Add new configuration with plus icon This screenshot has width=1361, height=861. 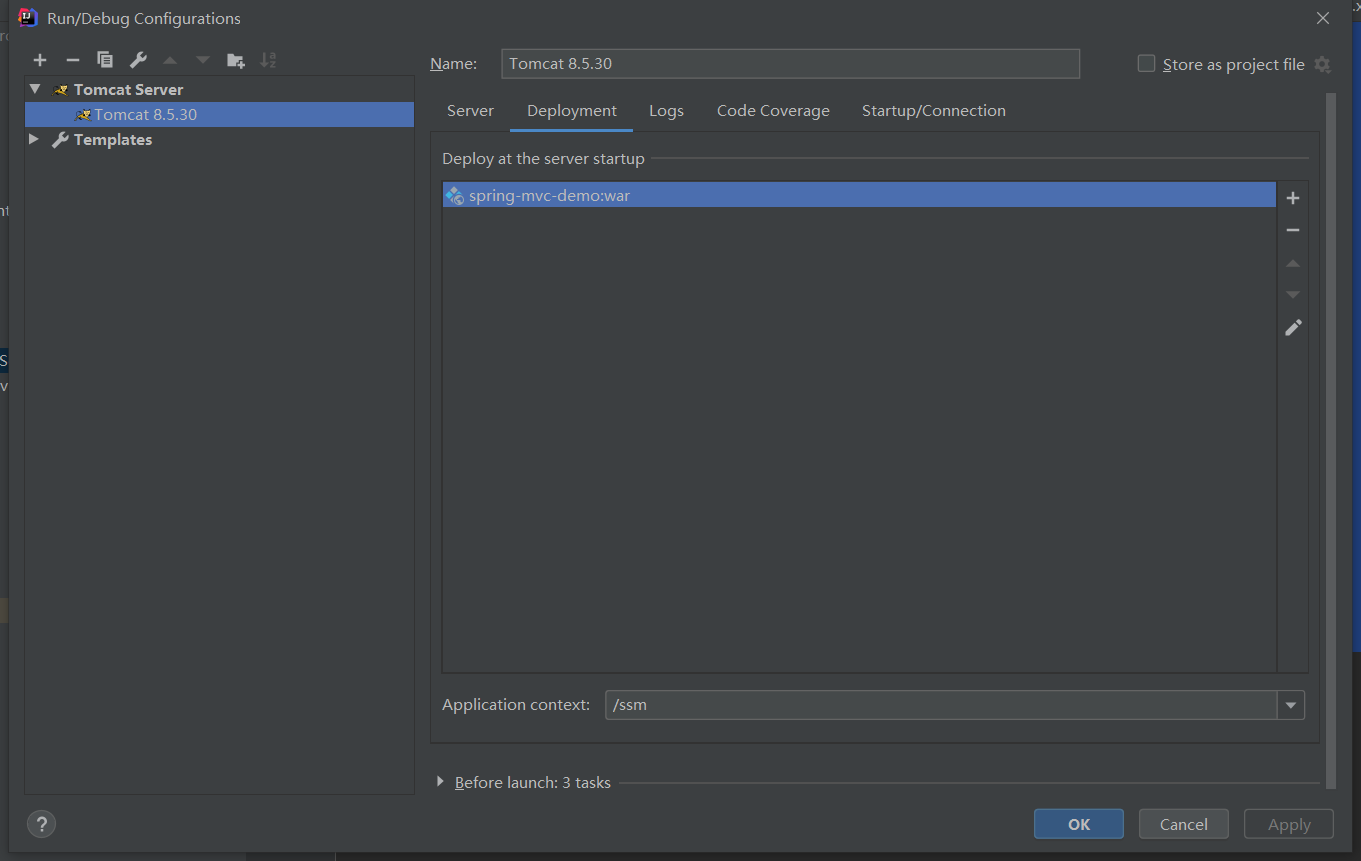coord(40,60)
